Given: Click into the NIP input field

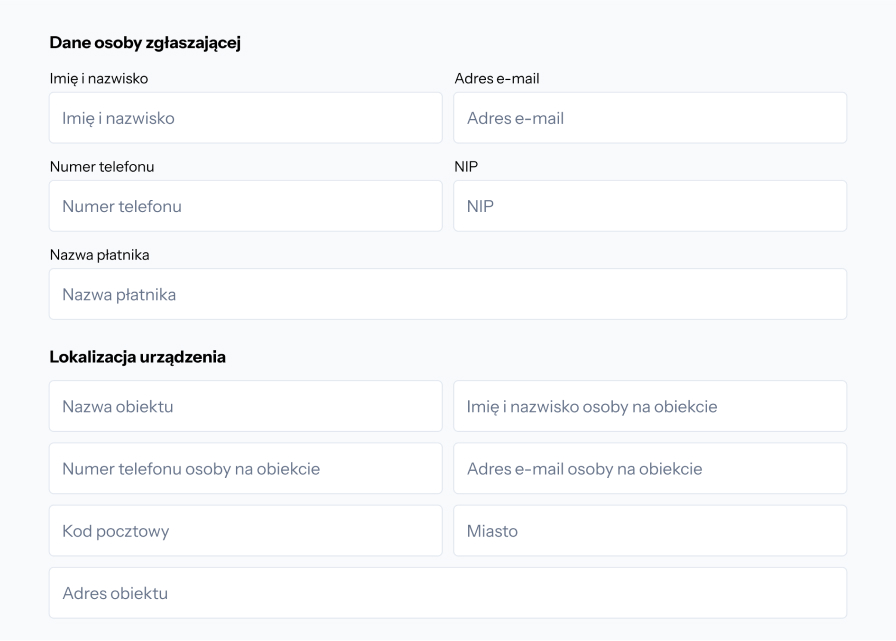Looking at the screenshot, I should pyautogui.click(x=650, y=206).
